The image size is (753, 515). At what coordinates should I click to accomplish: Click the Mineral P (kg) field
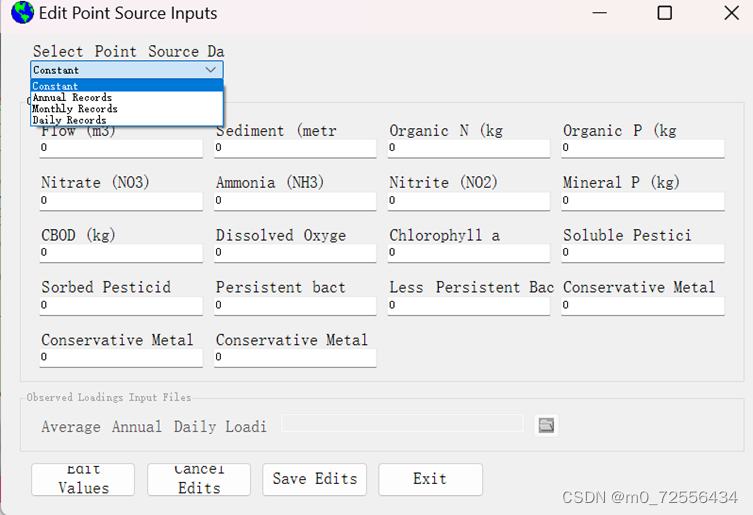click(x=643, y=201)
